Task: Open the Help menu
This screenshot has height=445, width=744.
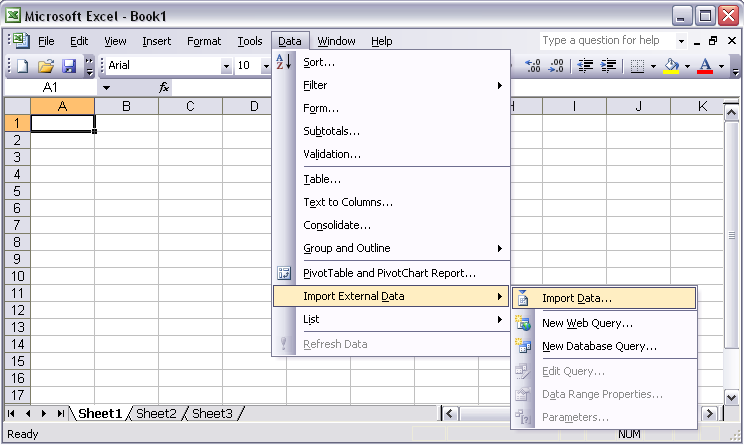Action: (381, 41)
